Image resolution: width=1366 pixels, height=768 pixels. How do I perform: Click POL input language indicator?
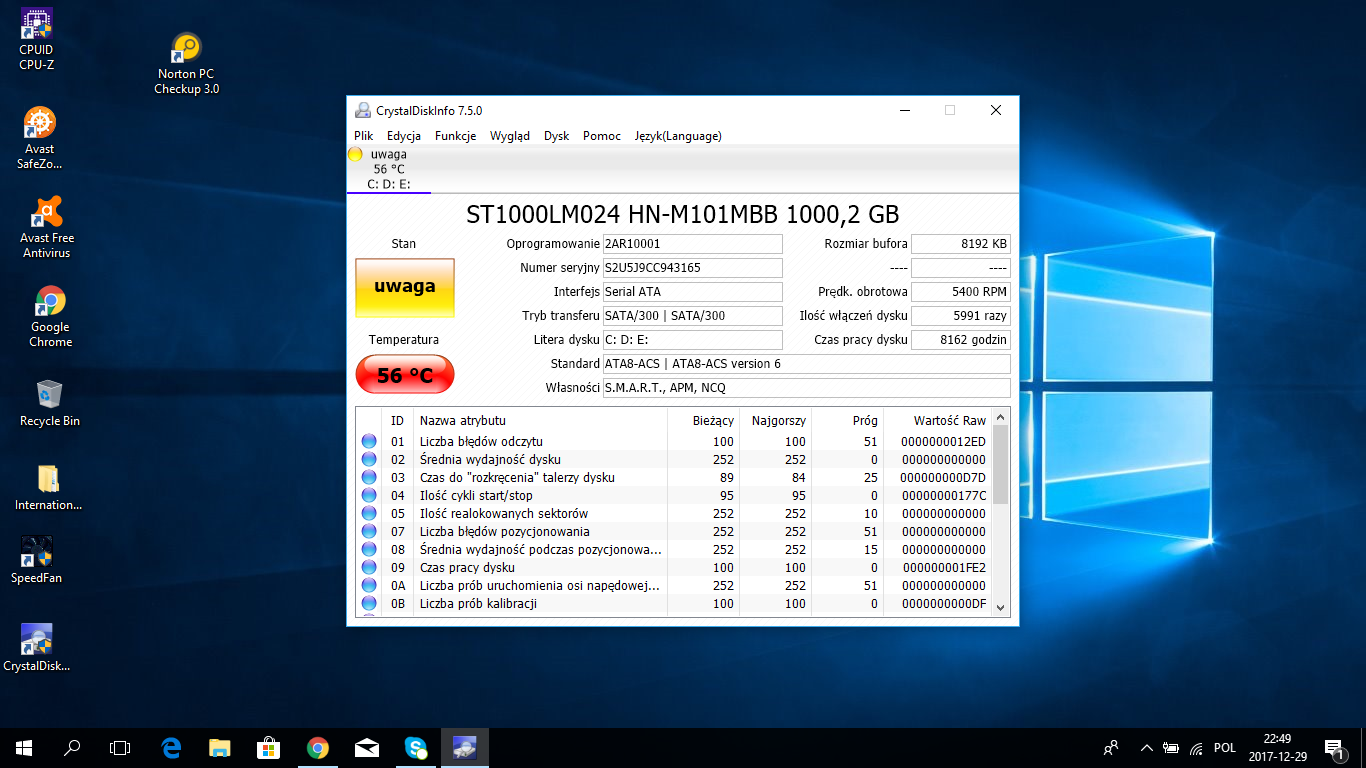(x=1225, y=747)
